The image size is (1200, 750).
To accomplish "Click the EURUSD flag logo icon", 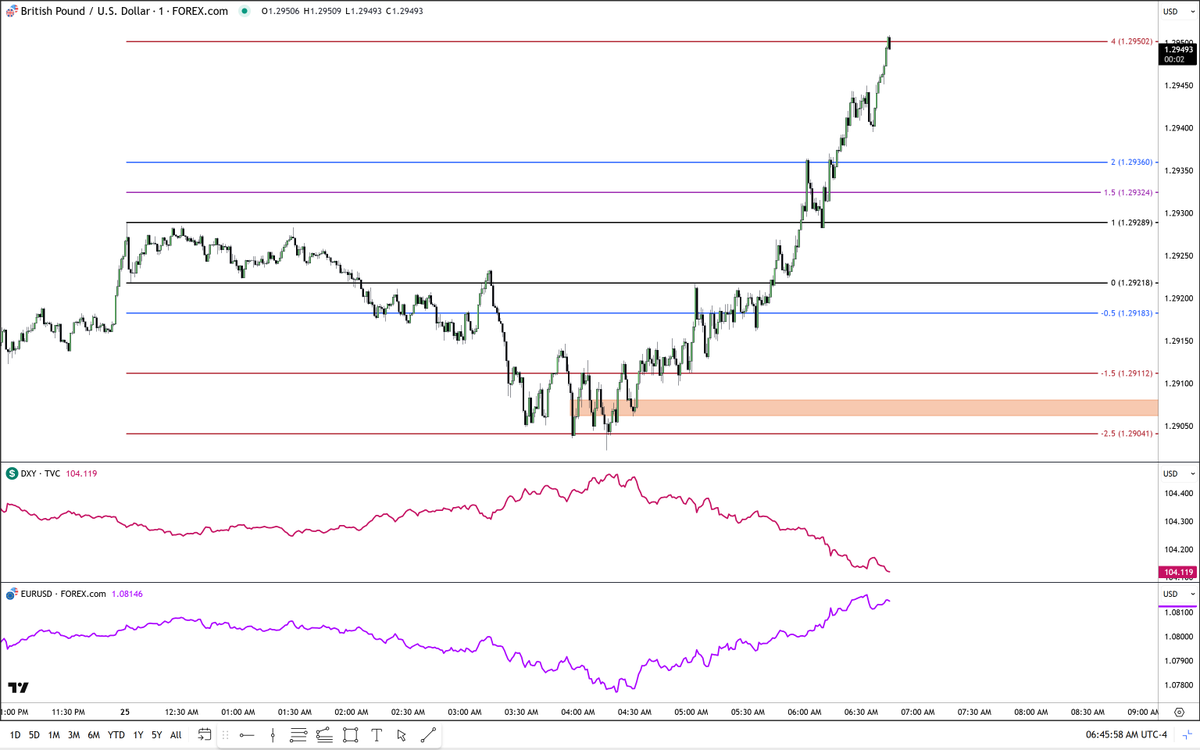I will (x=11, y=594).
